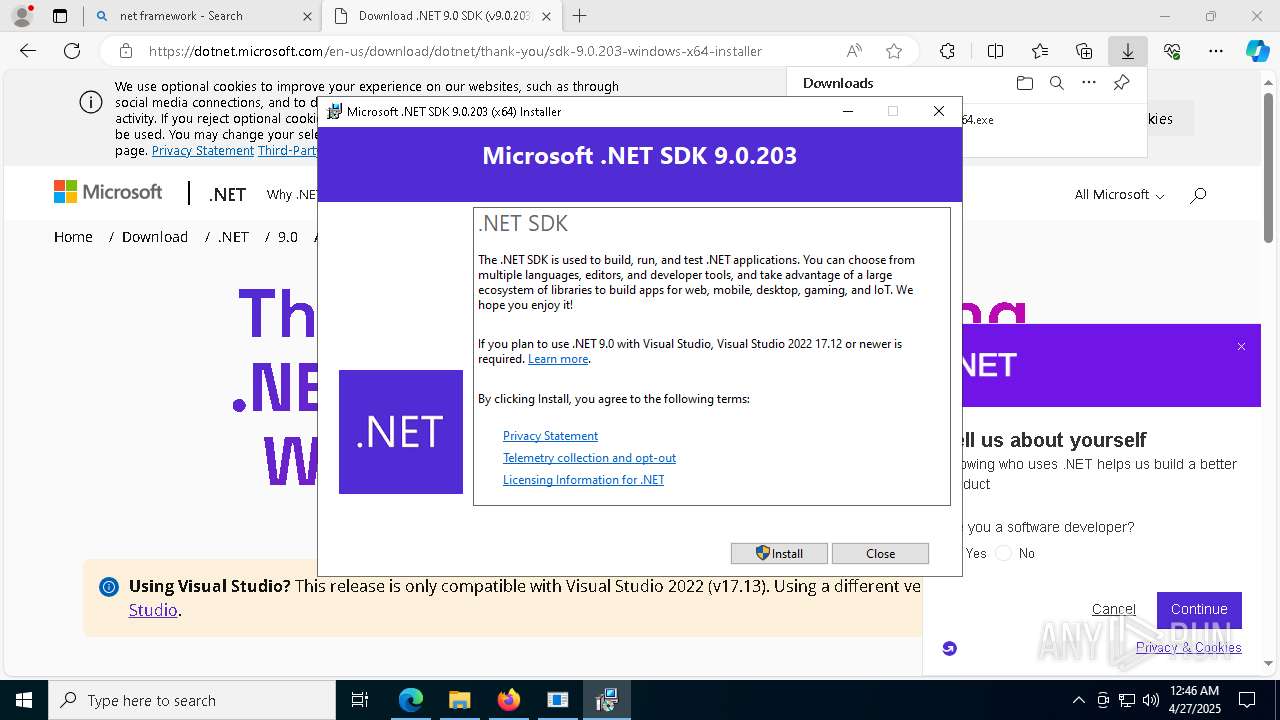Go back using the browser back arrow
Image resolution: width=1280 pixels, height=720 pixels.
point(28,51)
